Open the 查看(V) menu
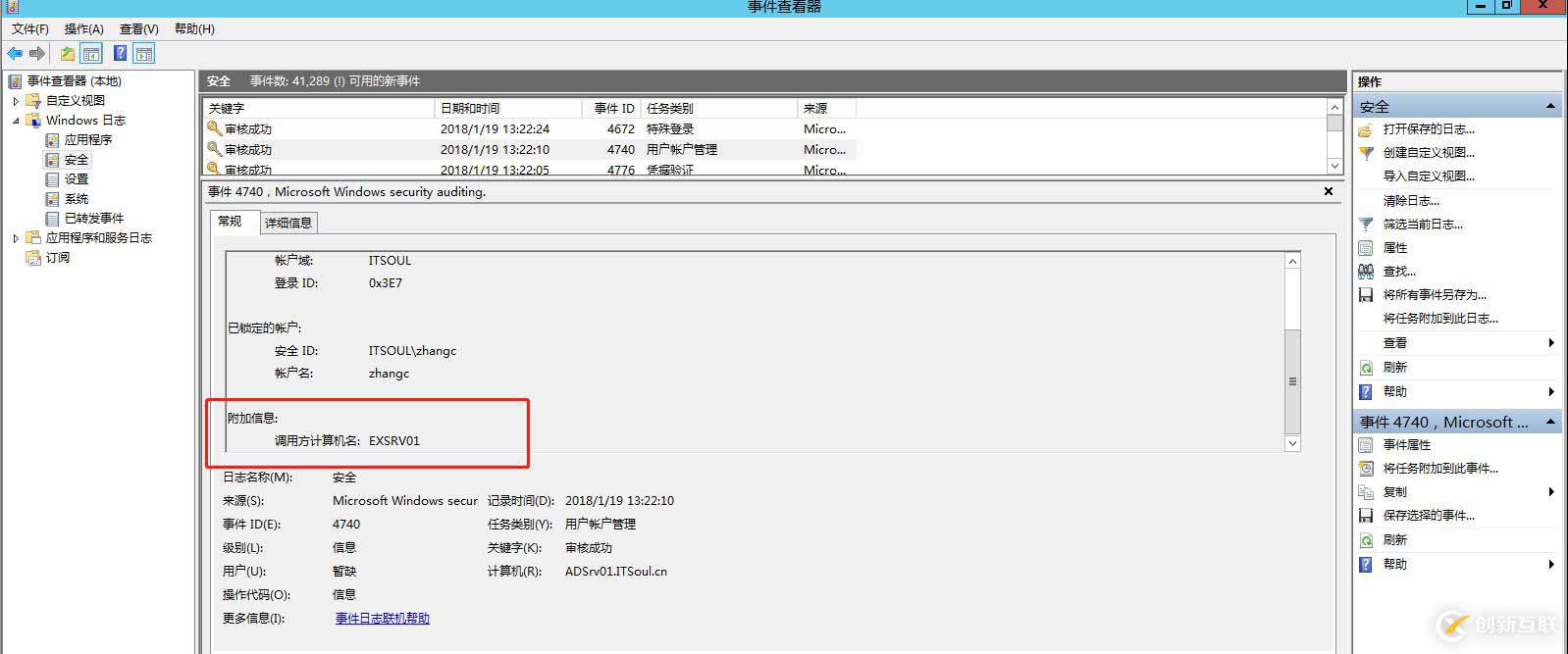Viewport: 1568px width, 654px height. tap(138, 29)
